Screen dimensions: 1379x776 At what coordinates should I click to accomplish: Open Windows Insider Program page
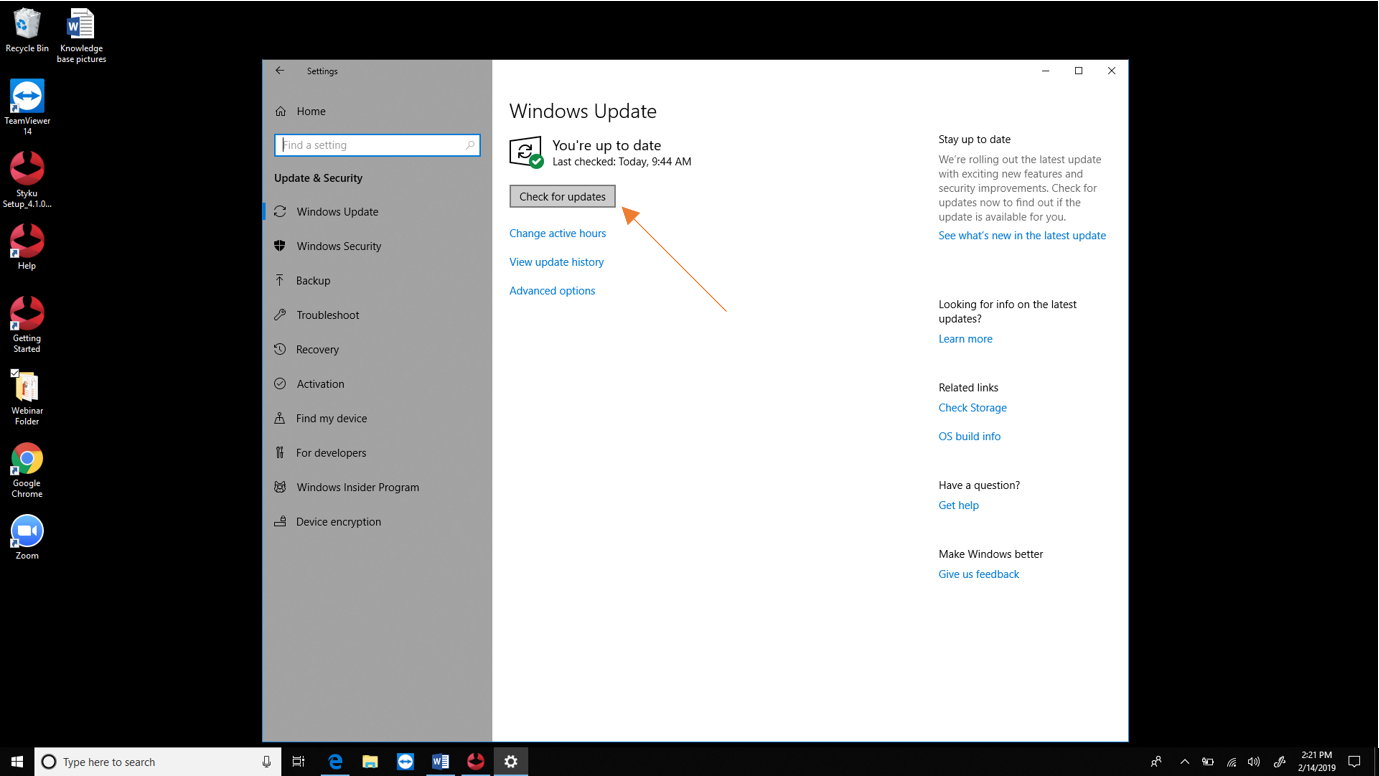point(357,488)
